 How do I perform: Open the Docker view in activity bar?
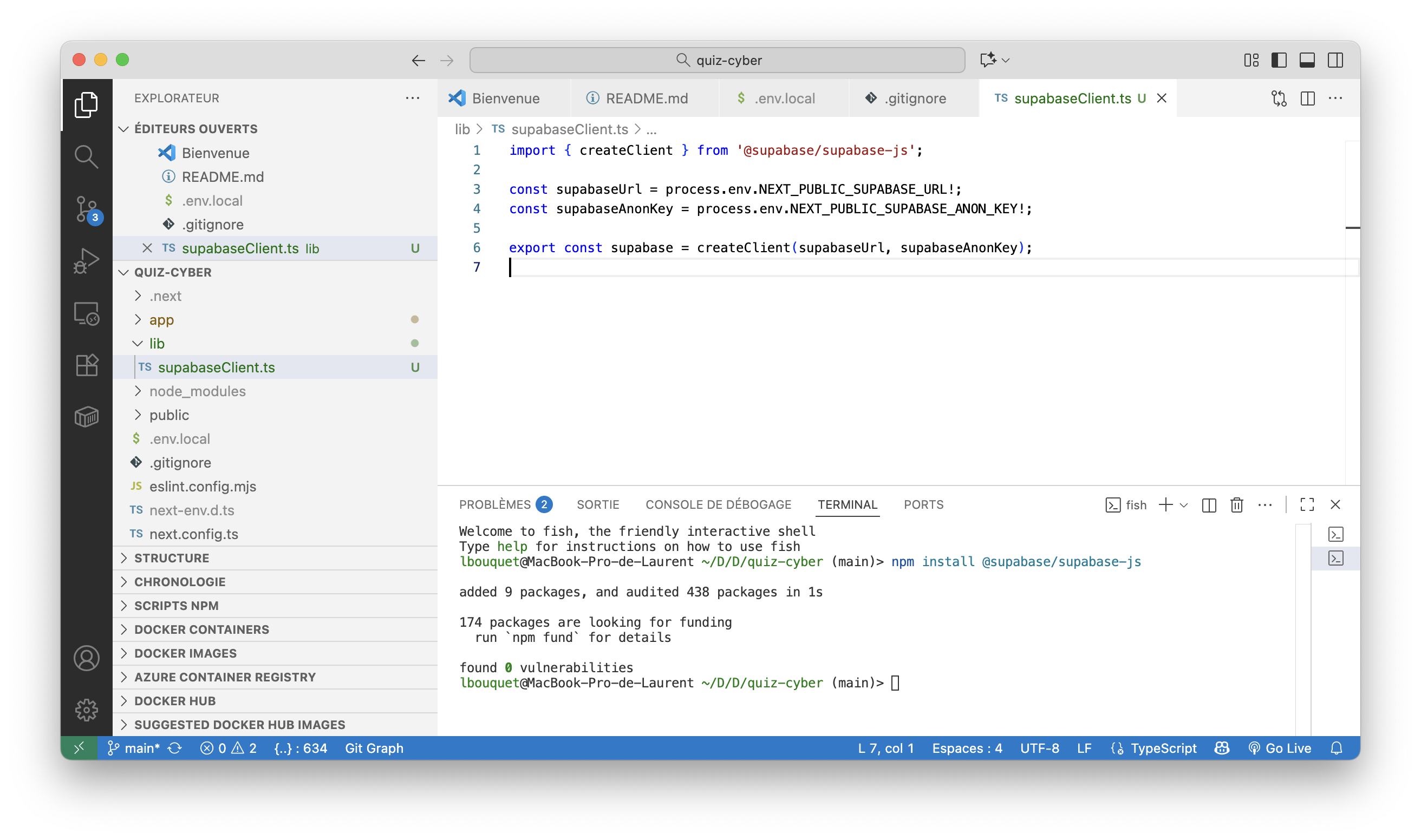pyautogui.click(x=86, y=417)
